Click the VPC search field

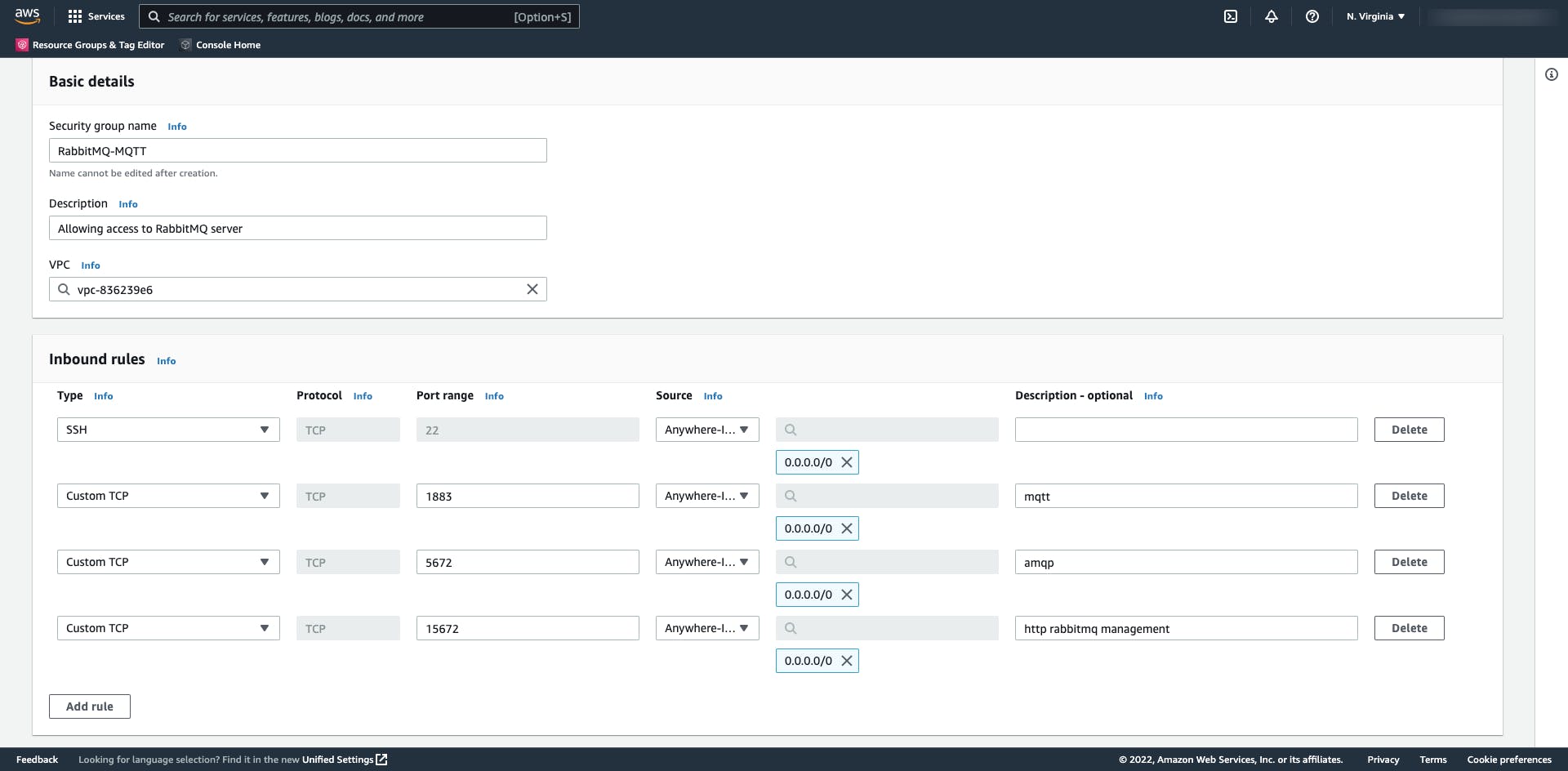pos(298,289)
